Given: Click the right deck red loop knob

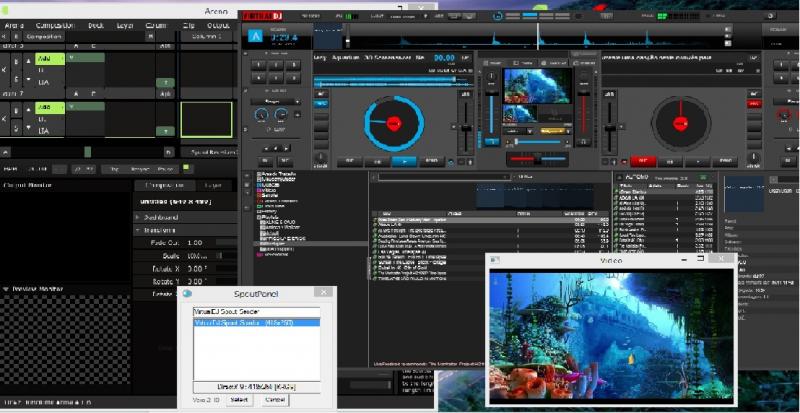Looking at the screenshot, I should click(x=784, y=116).
